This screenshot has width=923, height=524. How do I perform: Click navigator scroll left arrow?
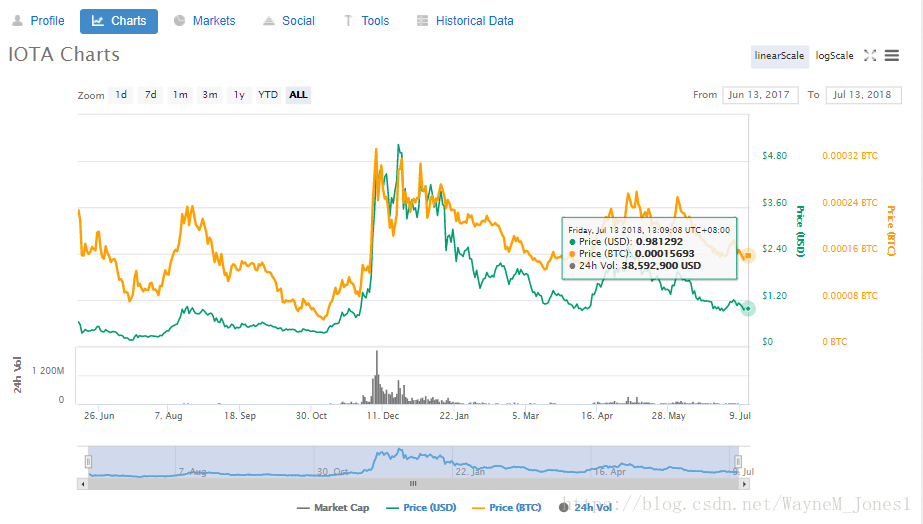click(83, 484)
